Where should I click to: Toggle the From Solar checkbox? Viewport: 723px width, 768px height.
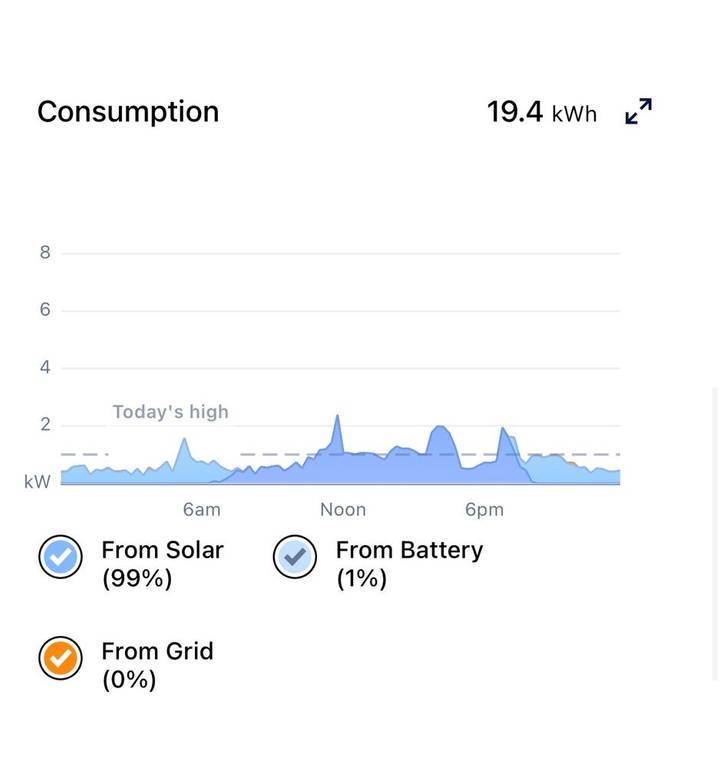tap(61, 557)
